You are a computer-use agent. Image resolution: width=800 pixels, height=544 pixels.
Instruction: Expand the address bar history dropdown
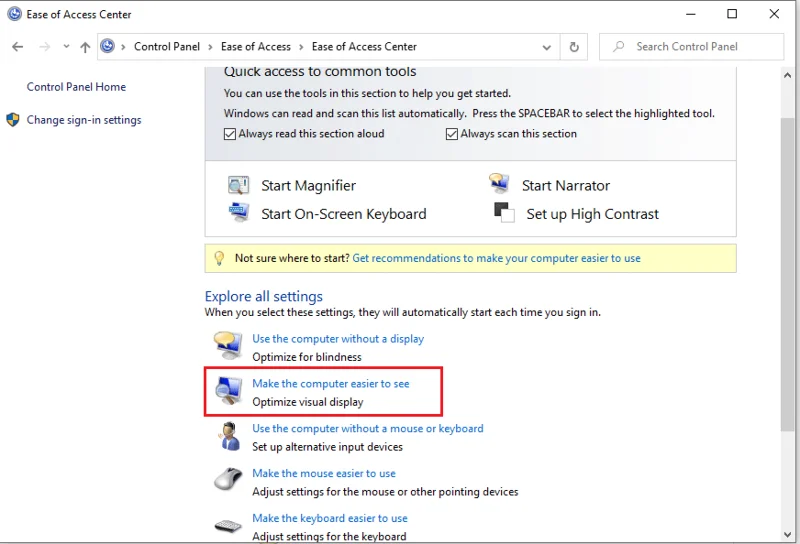coord(546,47)
